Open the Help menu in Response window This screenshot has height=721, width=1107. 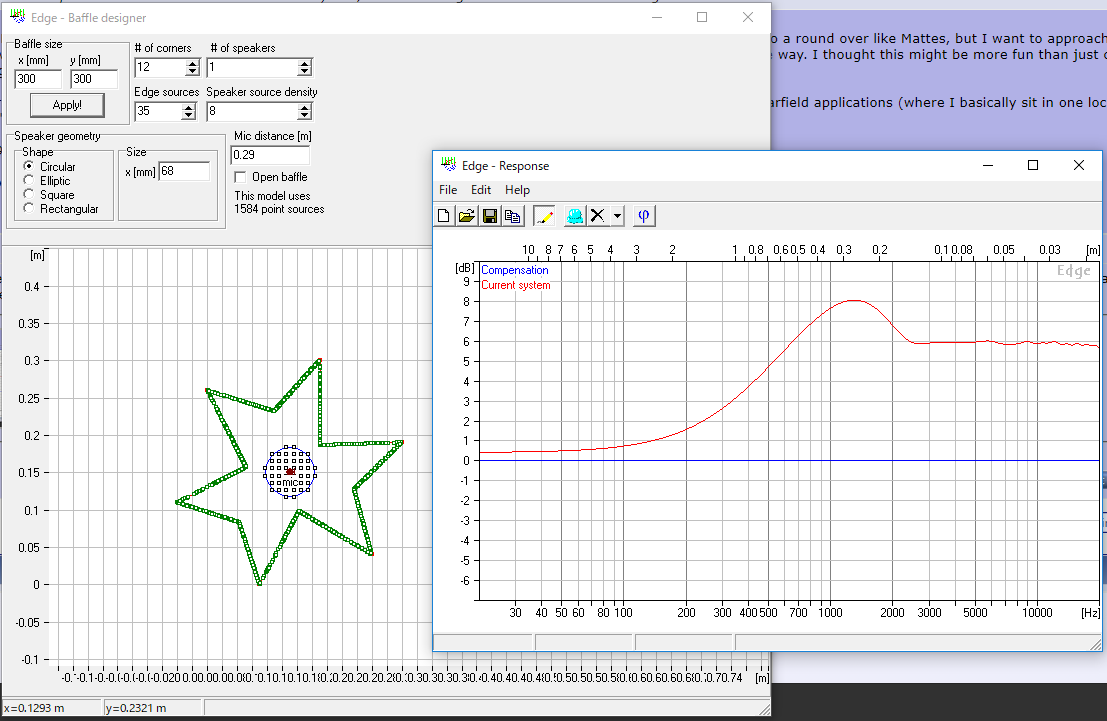517,190
